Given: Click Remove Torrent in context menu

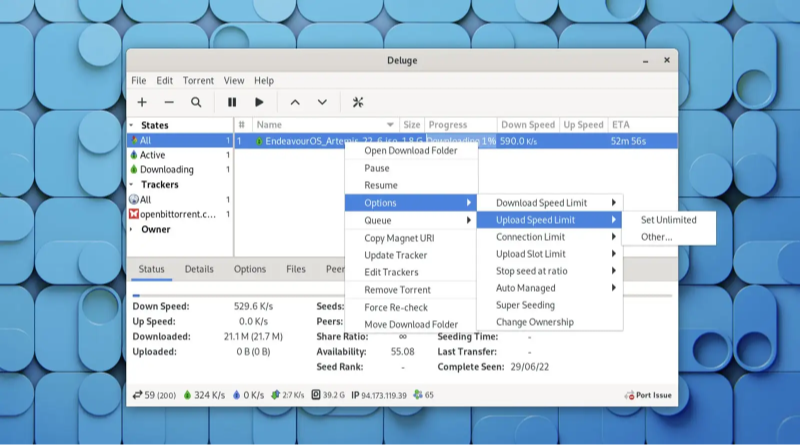Looking at the screenshot, I should click(411, 290).
